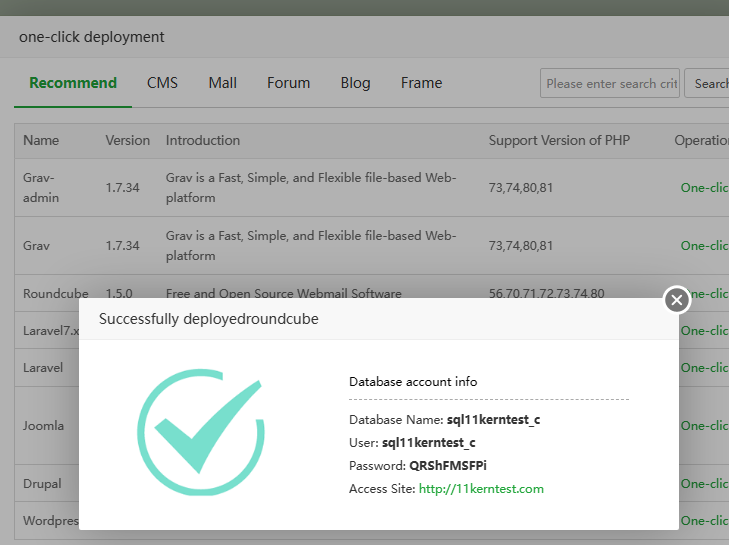This screenshot has width=729, height=545.
Task: Click One-click for Laravel7.x row
Action: pos(704,331)
